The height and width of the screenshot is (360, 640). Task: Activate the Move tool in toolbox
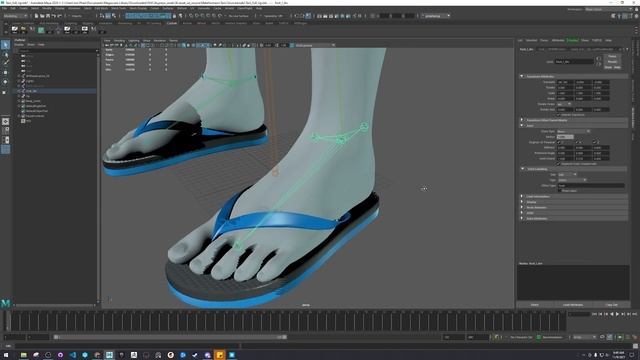(5, 72)
